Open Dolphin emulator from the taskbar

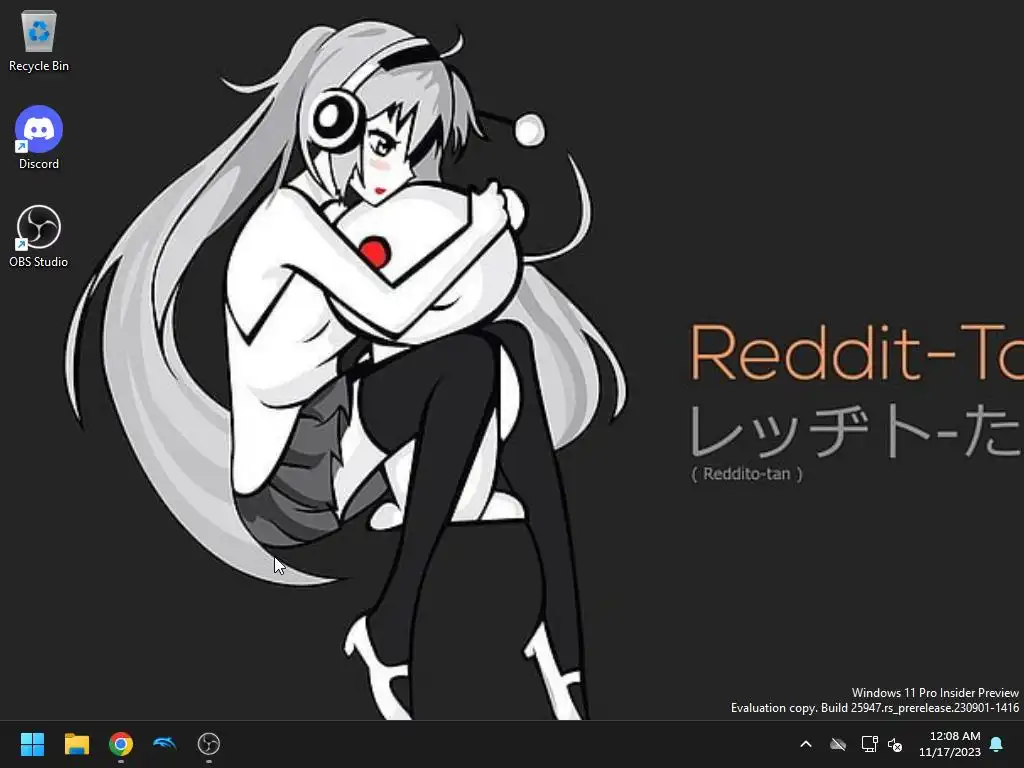point(165,744)
